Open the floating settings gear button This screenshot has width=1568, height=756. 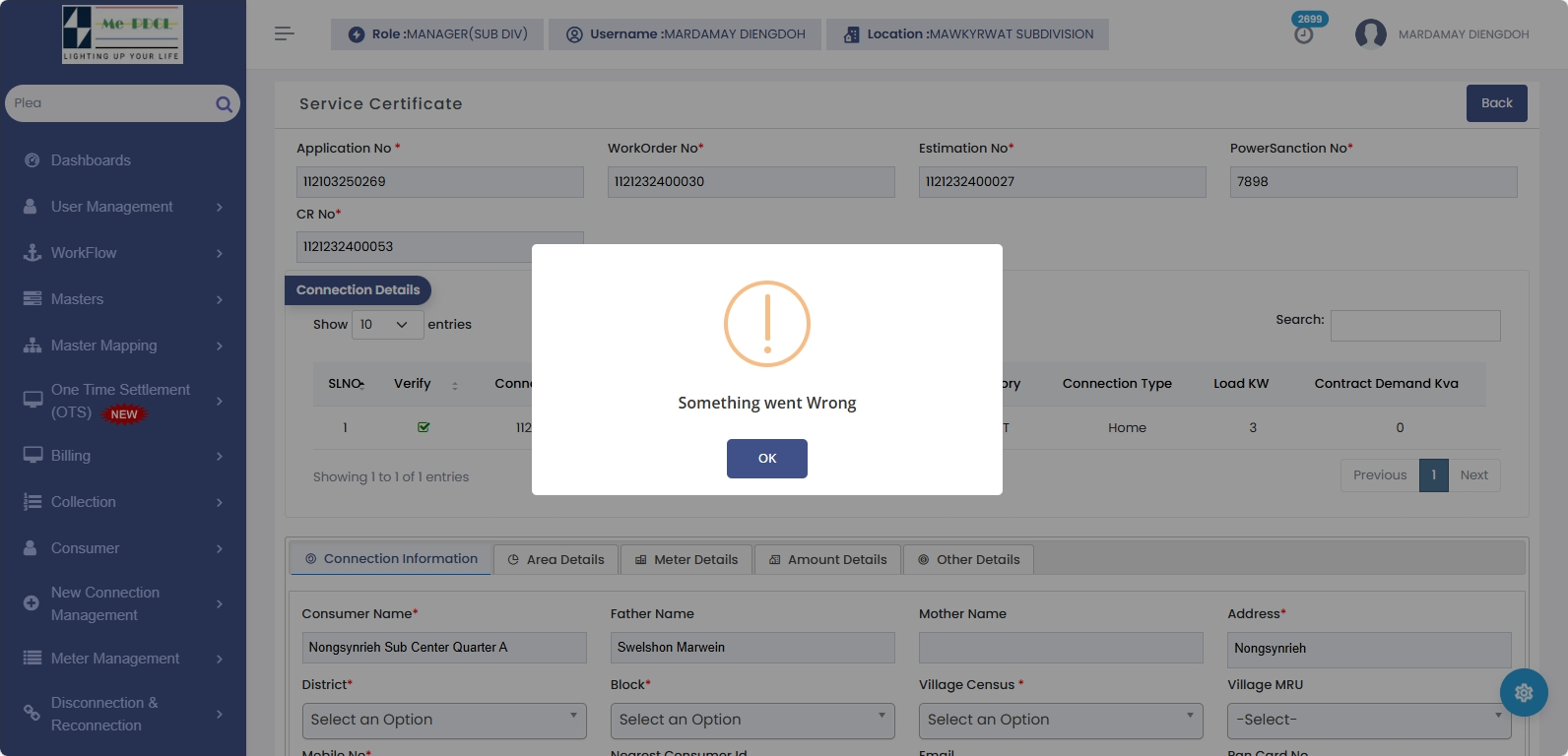[x=1524, y=692]
